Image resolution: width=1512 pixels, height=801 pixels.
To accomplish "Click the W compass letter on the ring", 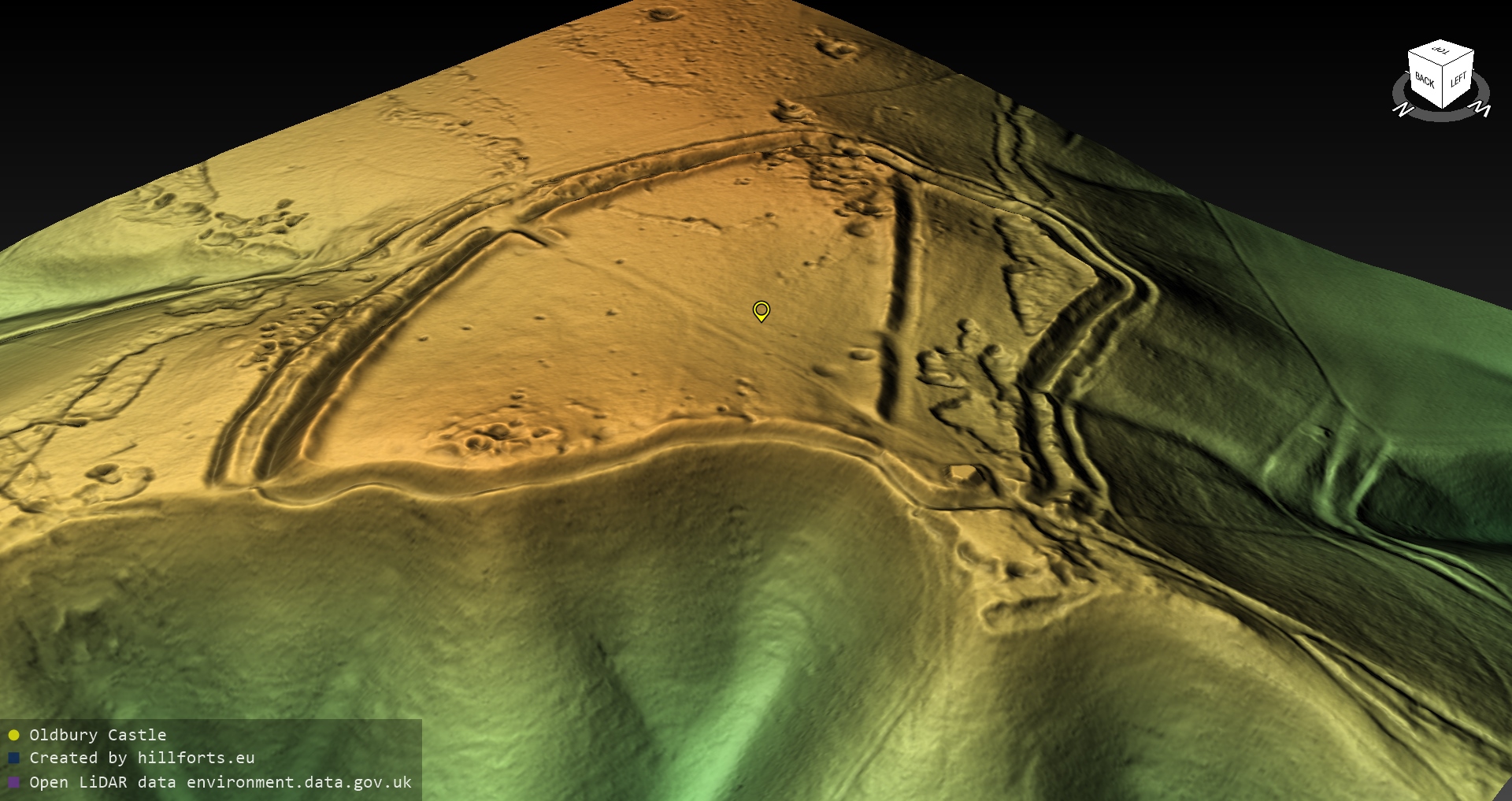I will click(x=1481, y=108).
